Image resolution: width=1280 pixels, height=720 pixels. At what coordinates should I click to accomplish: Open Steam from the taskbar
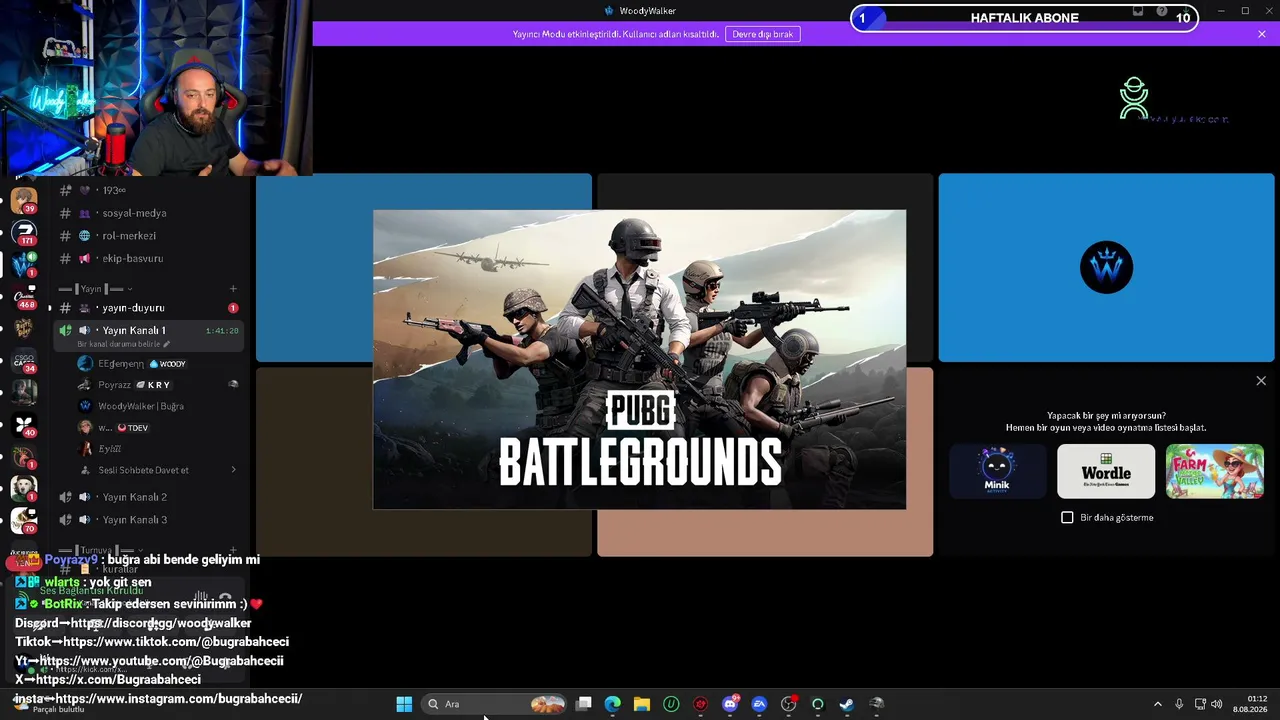point(846,704)
